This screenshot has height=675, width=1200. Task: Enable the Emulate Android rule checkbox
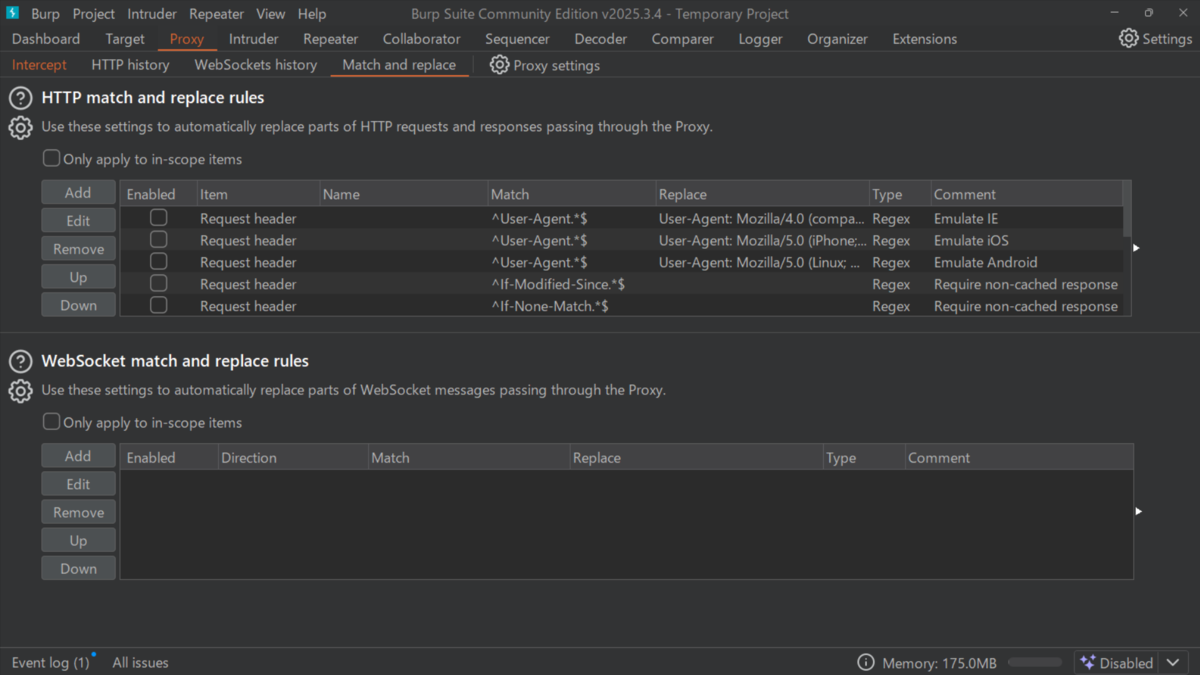point(158,262)
